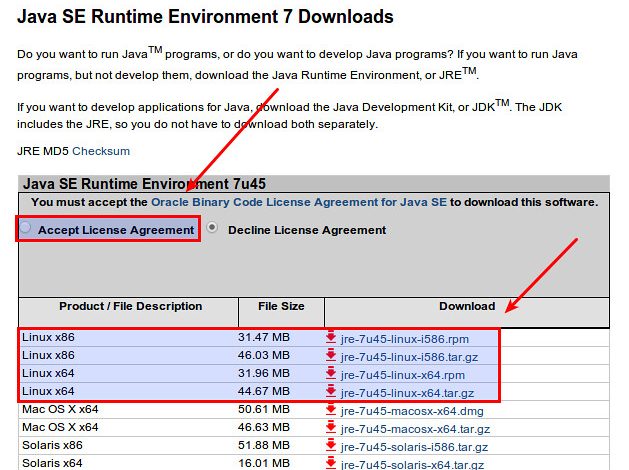Click the 31.96 MB file size cell
Image resolution: width=629 pixels, height=470 pixels.
264,373
